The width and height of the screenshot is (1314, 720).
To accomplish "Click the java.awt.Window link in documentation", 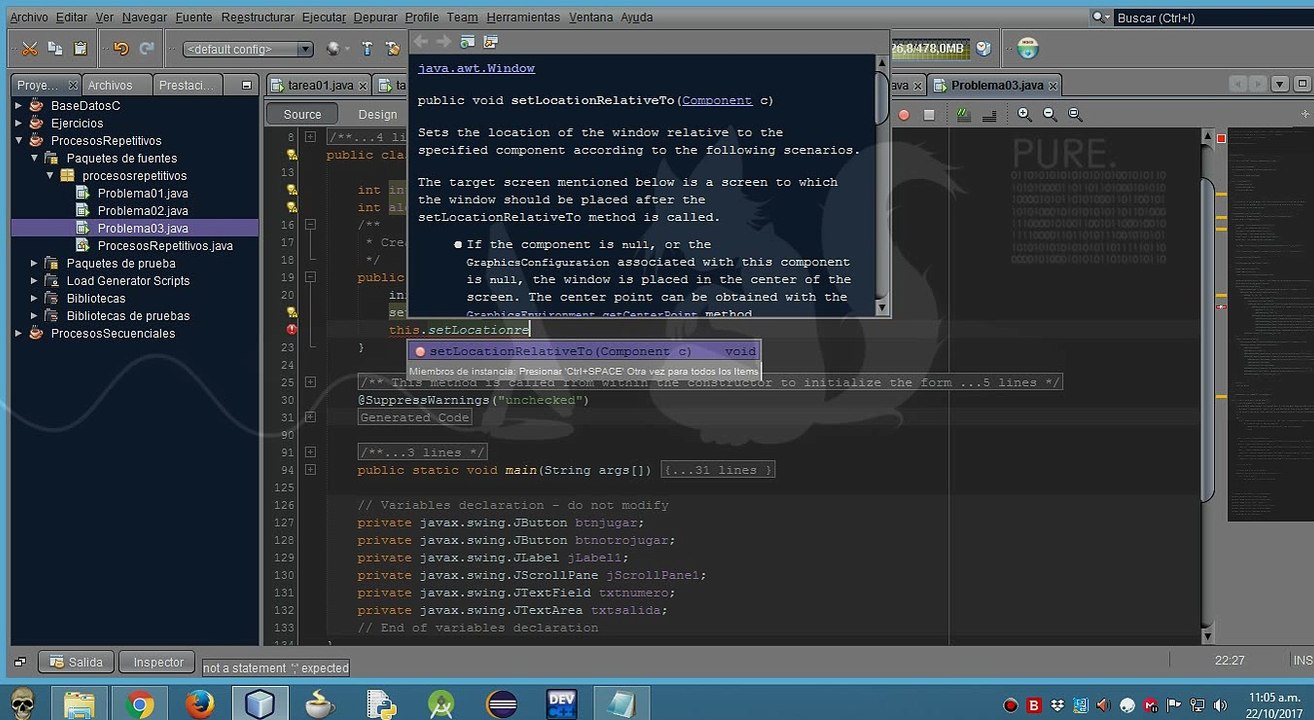I will pyautogui.click(x=476, y=68).
